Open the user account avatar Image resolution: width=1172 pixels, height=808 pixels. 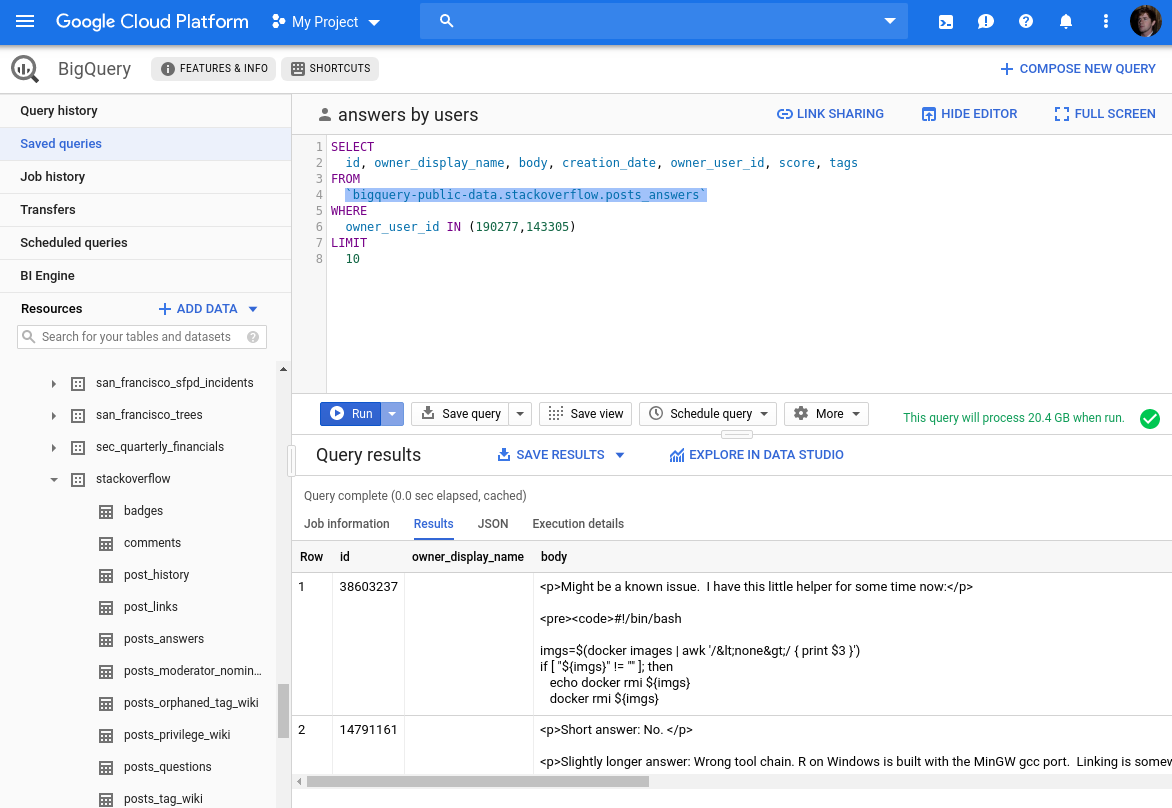[x=1145, y=21]
